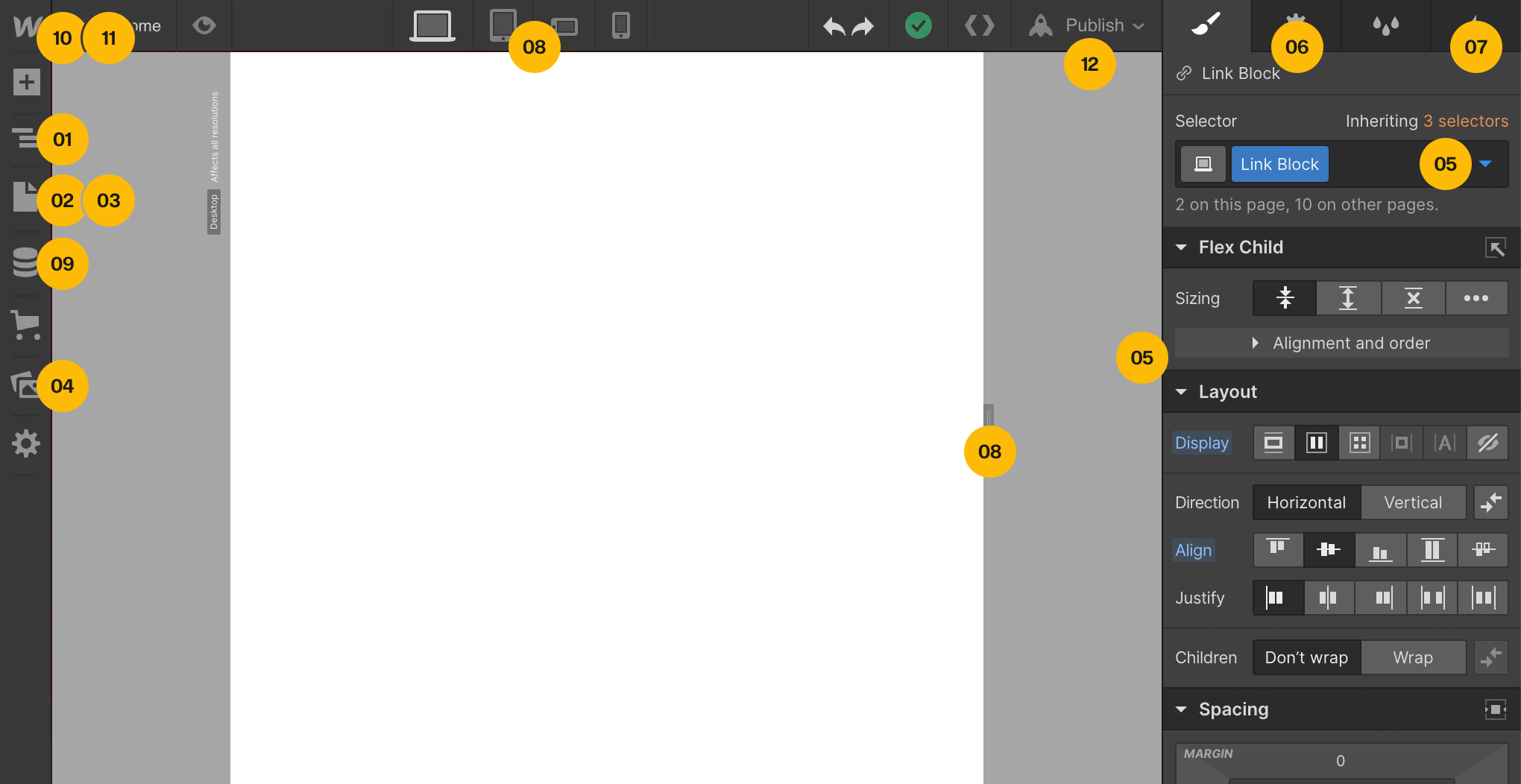The image size is (1521, 784).
Task: Edit the top margin value 0
Action: pos(1341,761)
